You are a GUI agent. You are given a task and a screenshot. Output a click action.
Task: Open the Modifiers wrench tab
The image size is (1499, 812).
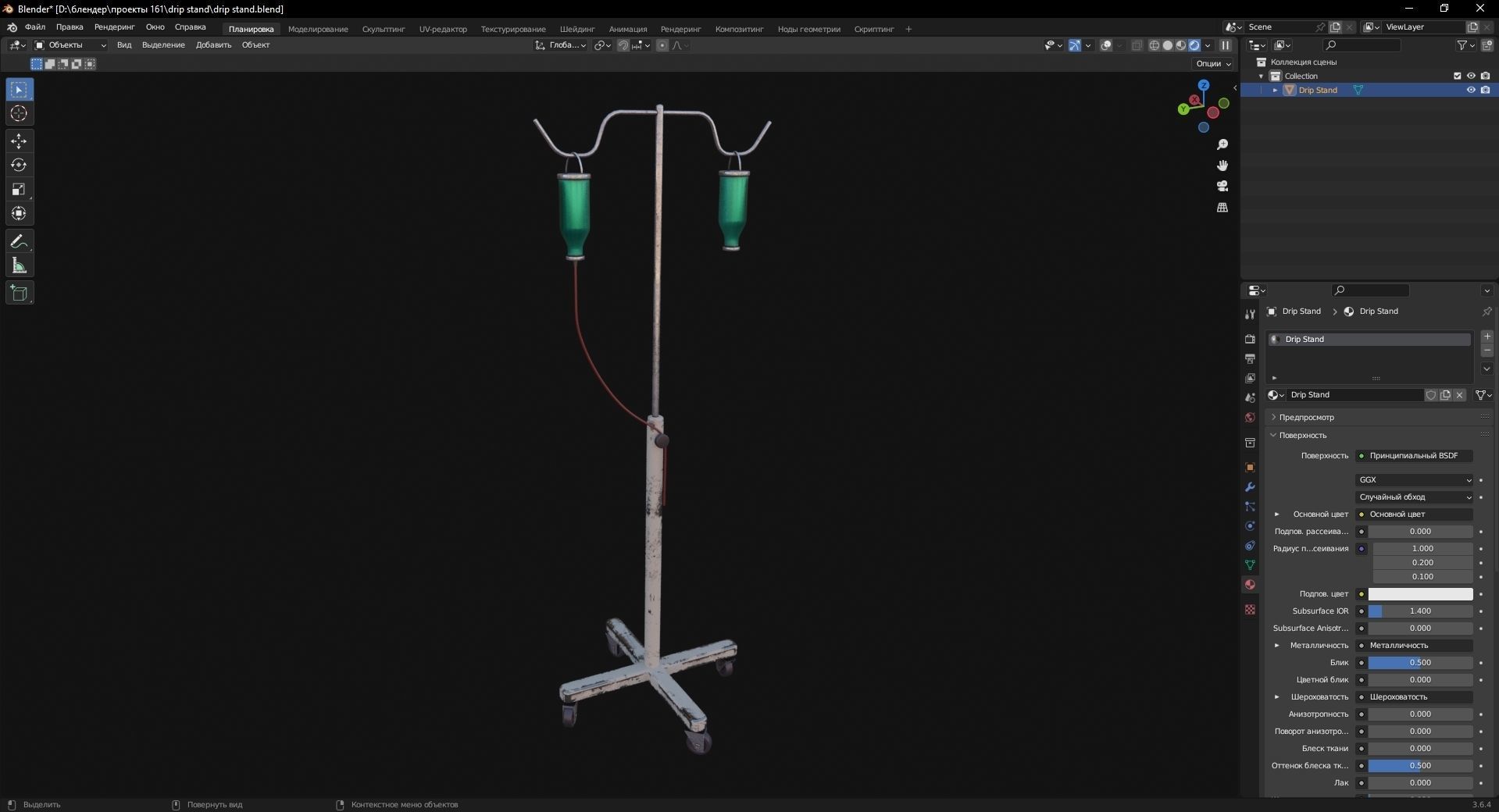(x=1250, y=486)
